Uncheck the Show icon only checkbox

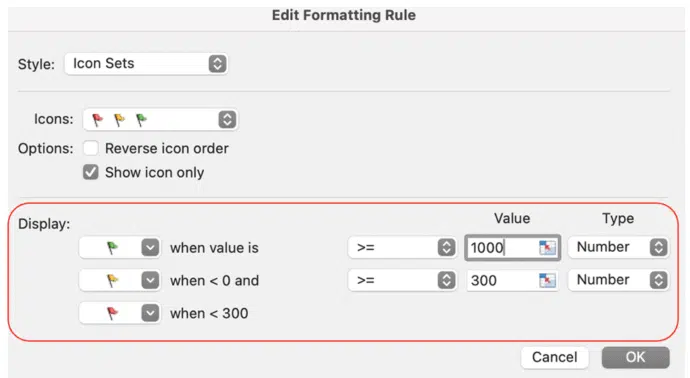(91, 172)
